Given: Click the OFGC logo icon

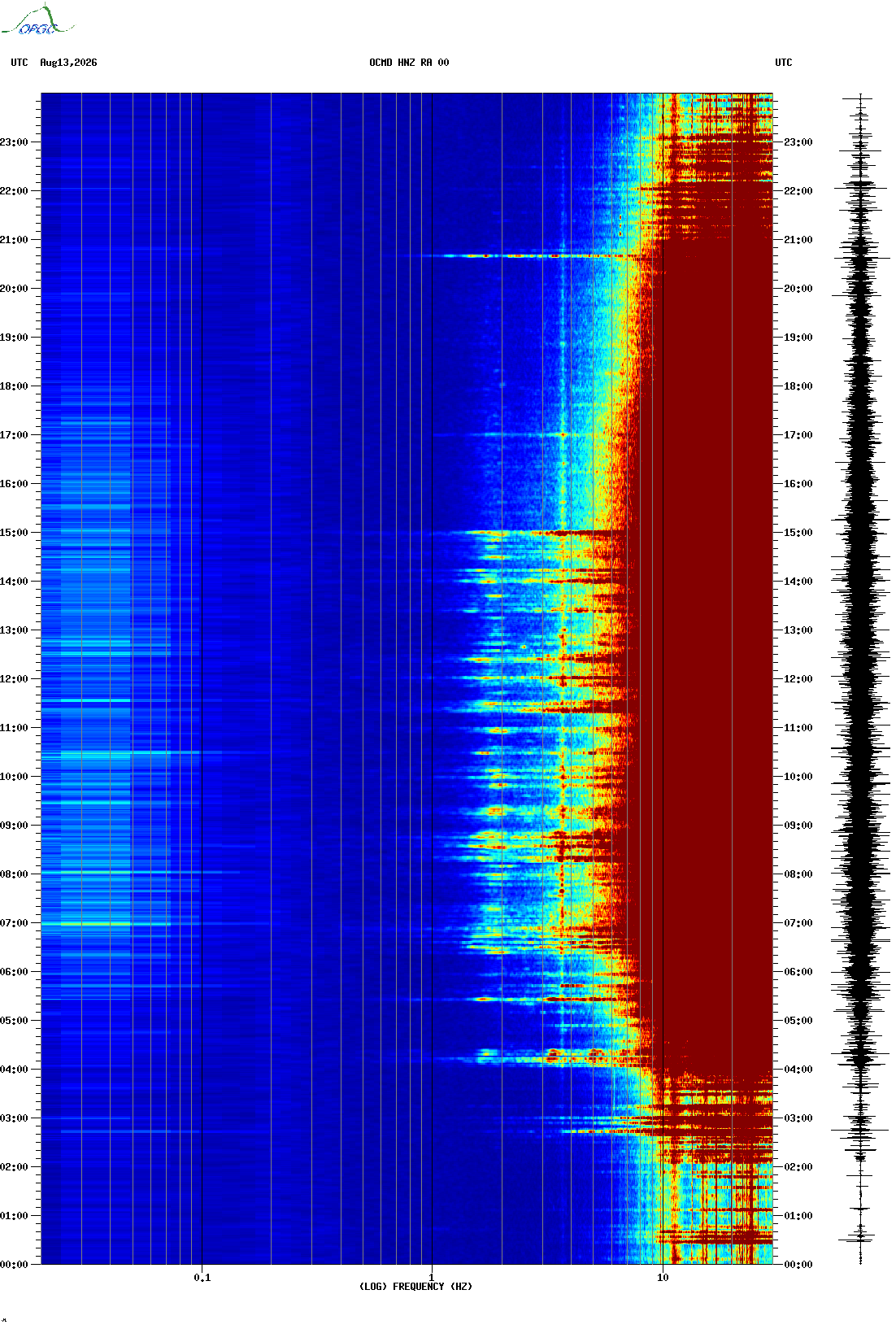Looking at the screenshot, I should click(37, 20).
